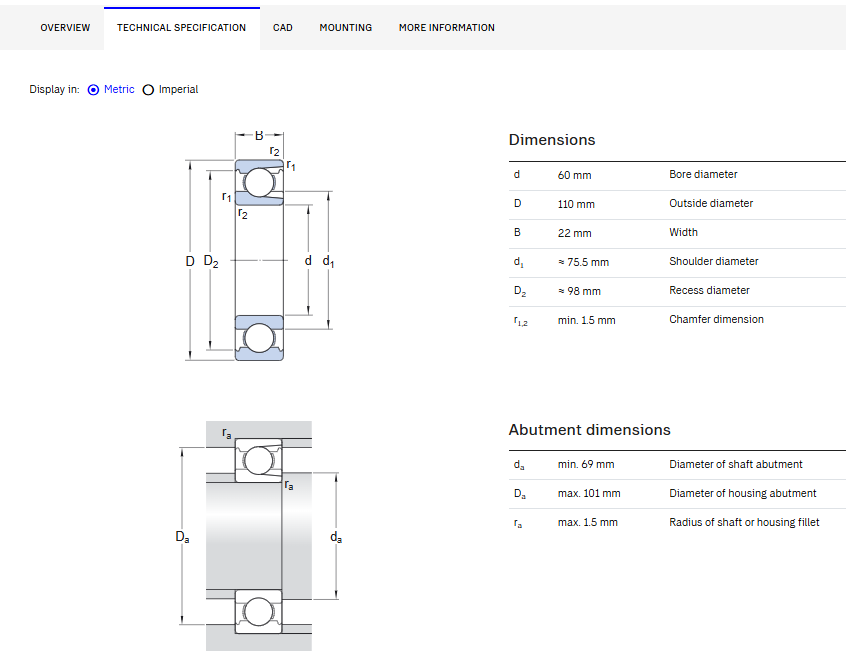Image resolution: width=846 pixels, height=664 pixels.
Task: Click the Abutment dimensions section heading
Action: [x=589, y=430]
